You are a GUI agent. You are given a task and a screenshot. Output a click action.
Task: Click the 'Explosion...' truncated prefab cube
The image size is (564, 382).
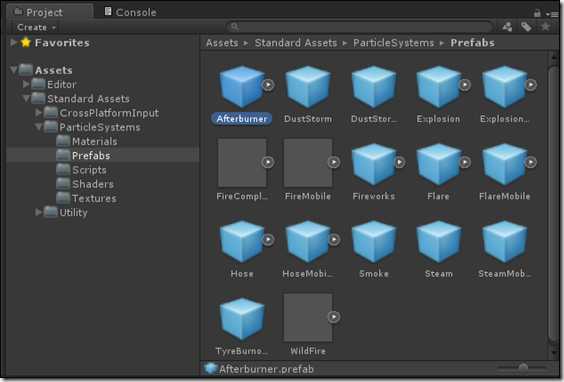click(x=504, y=86)
